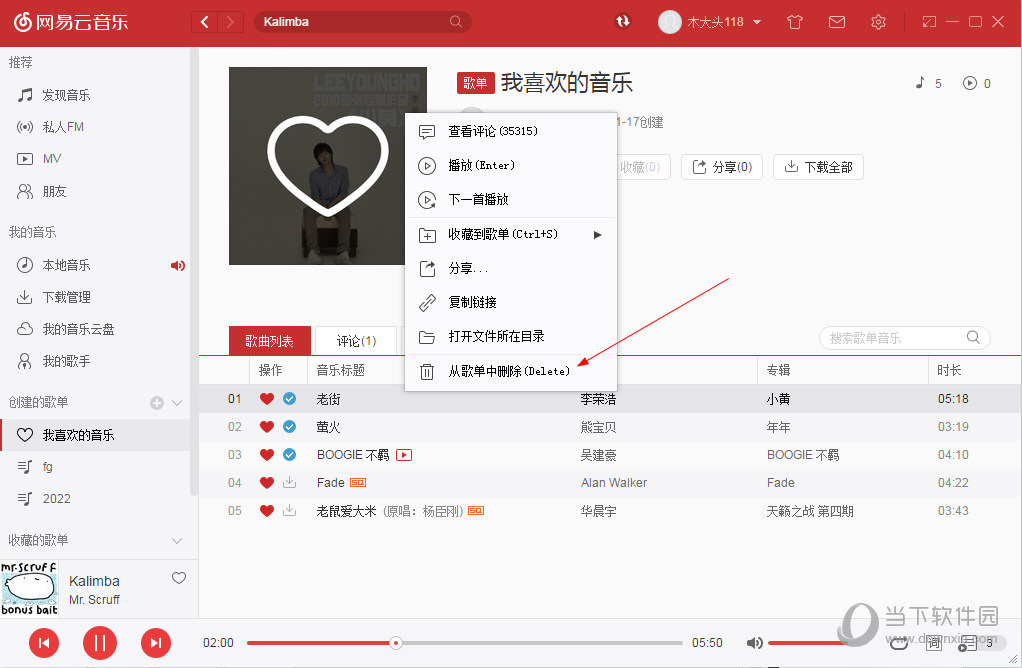Click the 下载全部 button
The height and width of the screenshot is (668, 1022).
[x=818, y=167]
